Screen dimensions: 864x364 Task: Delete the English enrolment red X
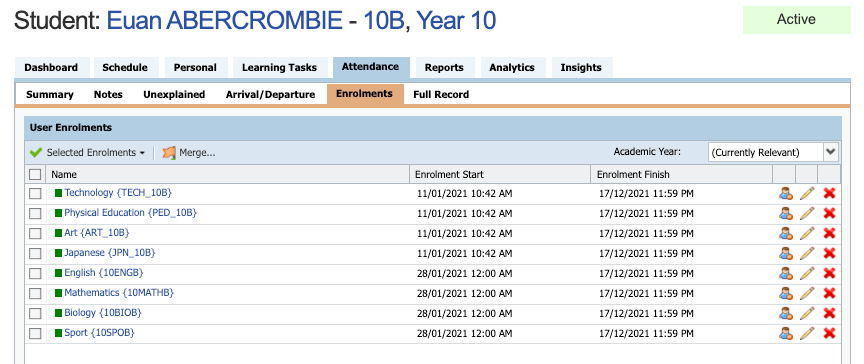[829, 273]
